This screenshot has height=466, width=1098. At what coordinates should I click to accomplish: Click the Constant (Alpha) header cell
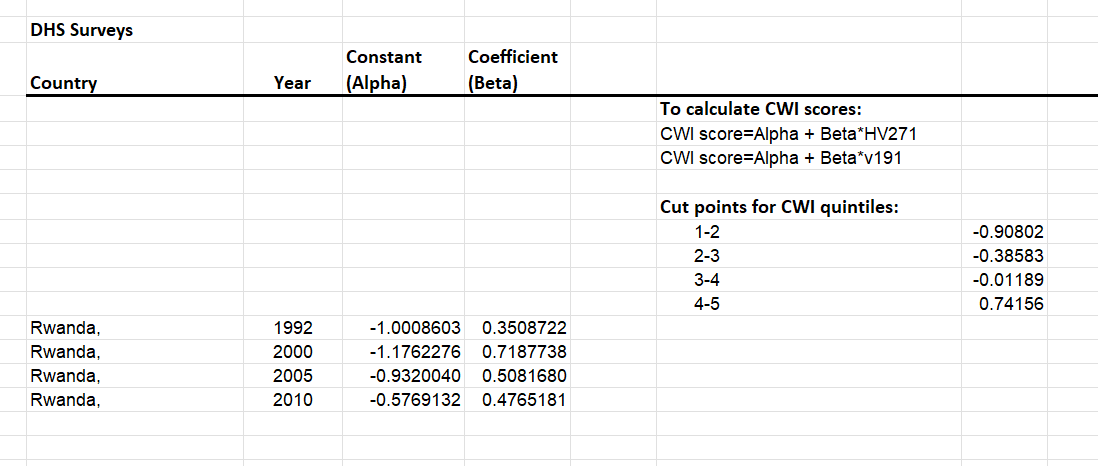[x=383, y=70]
